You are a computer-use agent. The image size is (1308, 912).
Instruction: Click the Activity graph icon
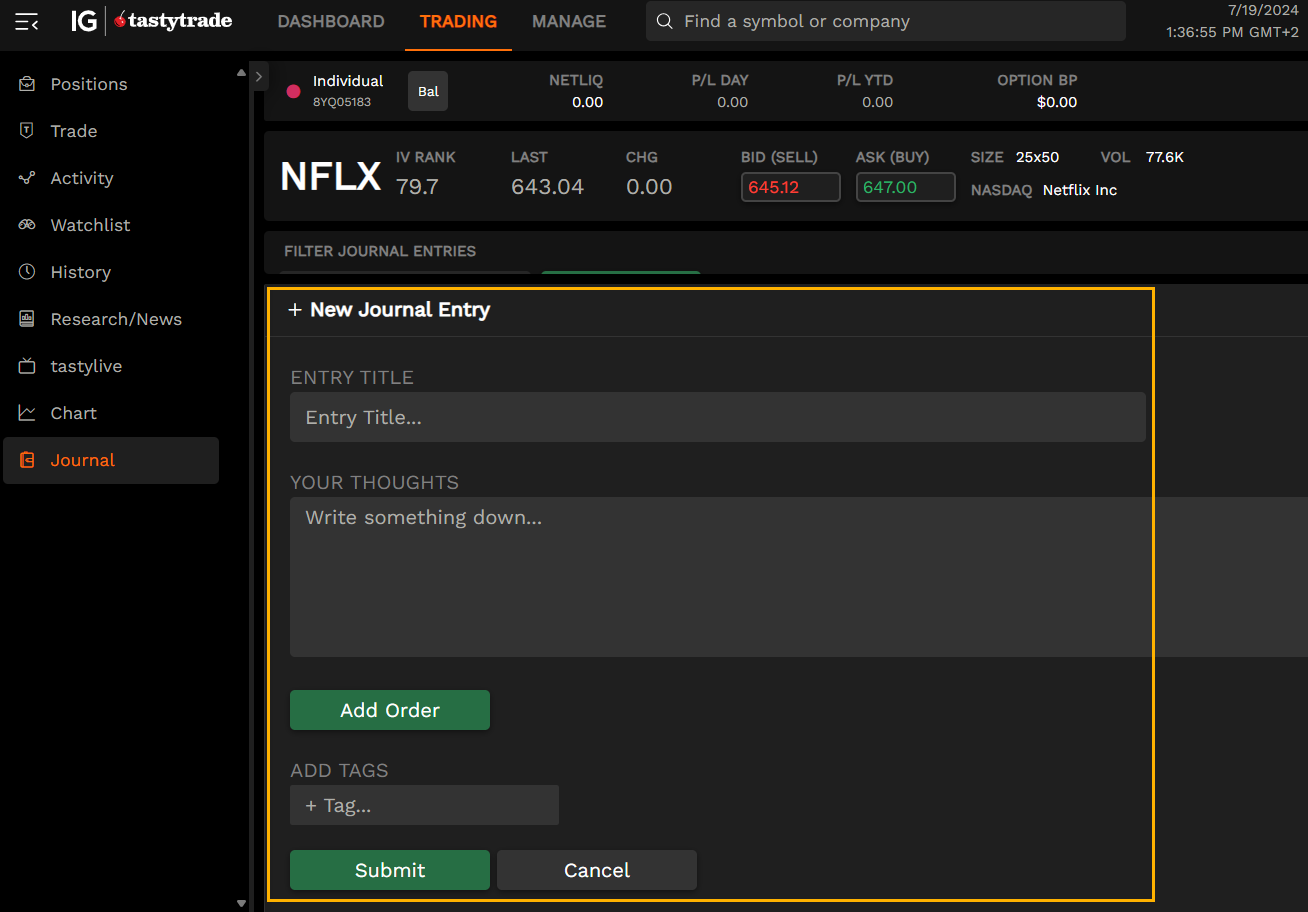(27, 178)
